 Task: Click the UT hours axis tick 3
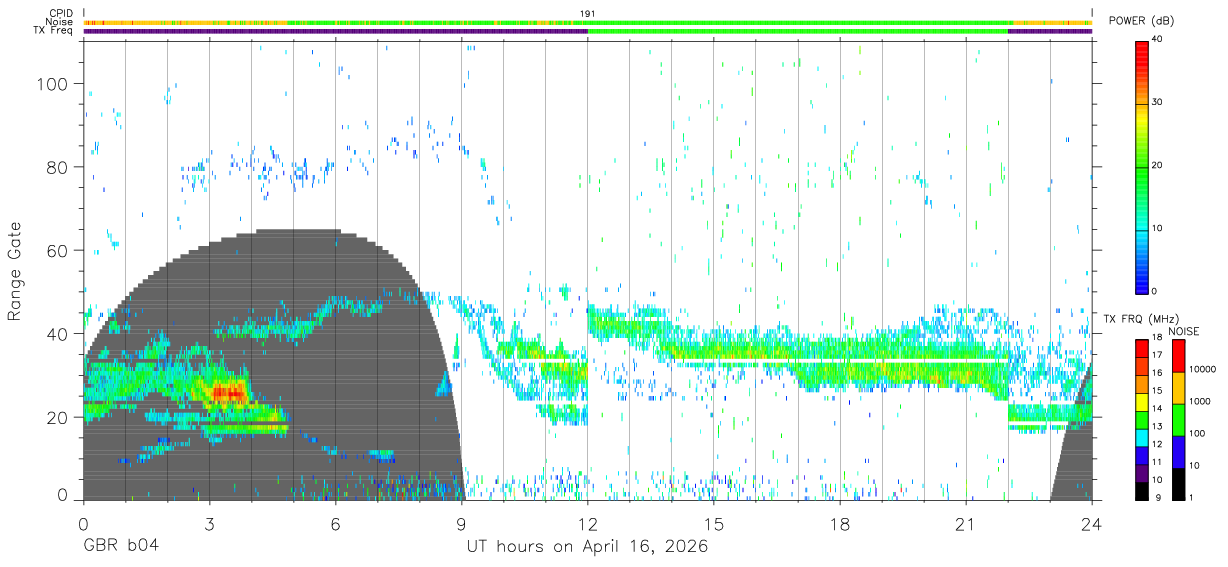(x=209, y=524)
